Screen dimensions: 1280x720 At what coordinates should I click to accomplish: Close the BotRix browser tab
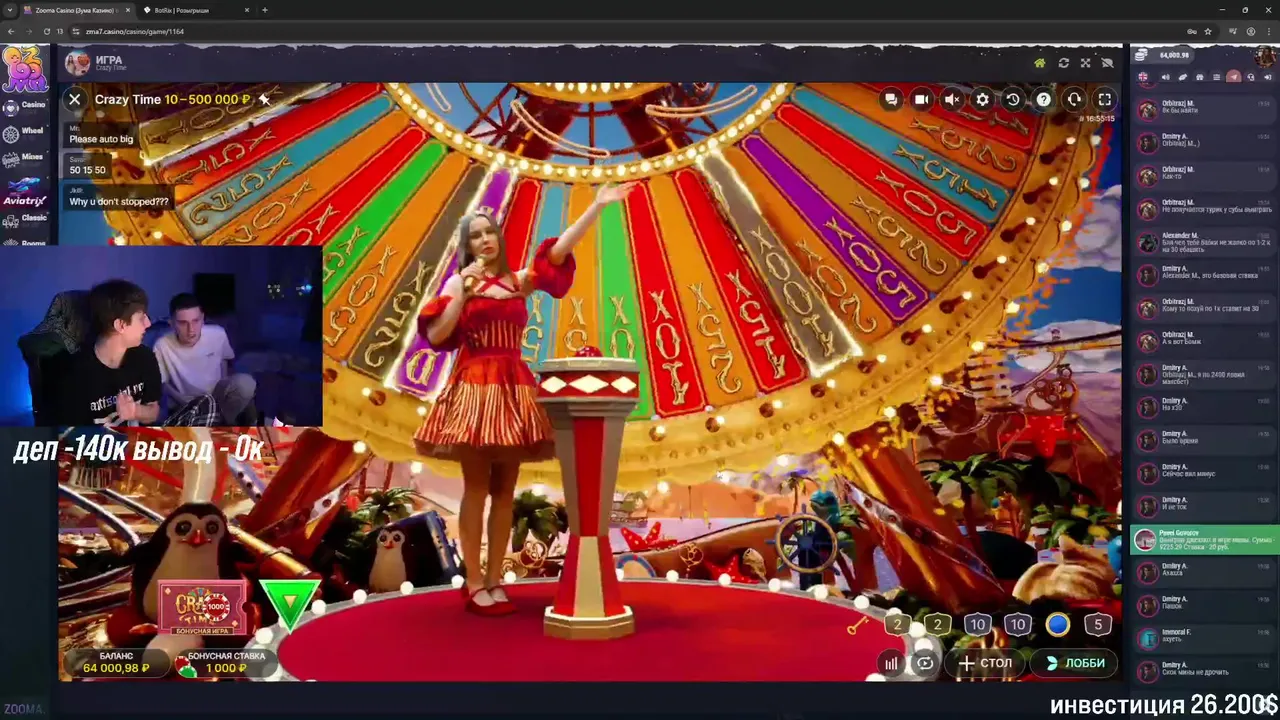(x=246, y=10)
